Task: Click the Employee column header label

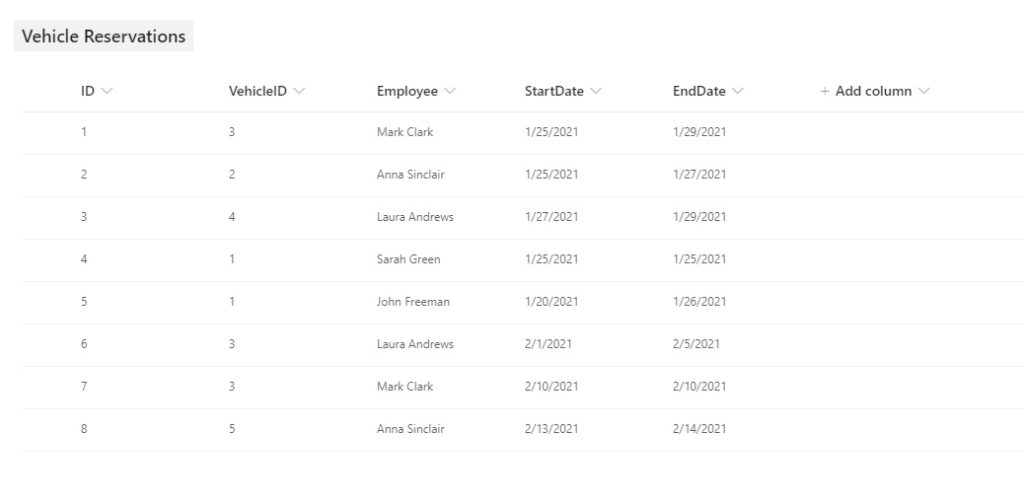Action: coord(407,91)
